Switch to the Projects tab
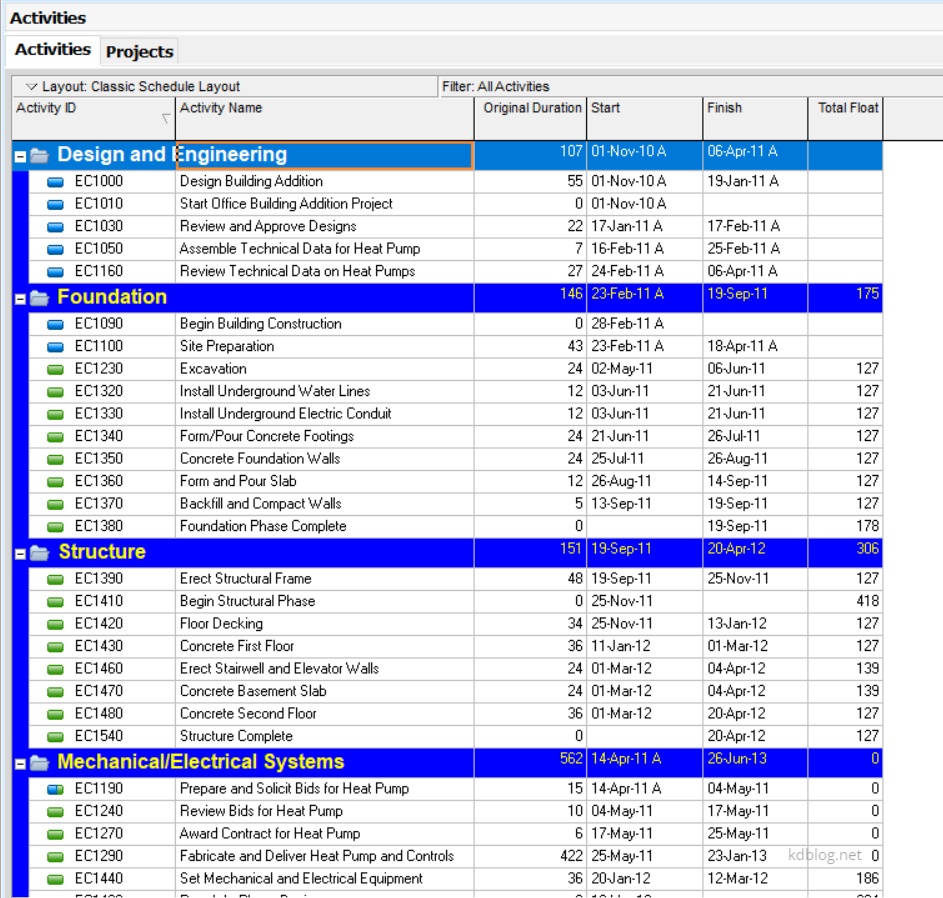Viewport: 943px width, 898px height. [139, 52]
